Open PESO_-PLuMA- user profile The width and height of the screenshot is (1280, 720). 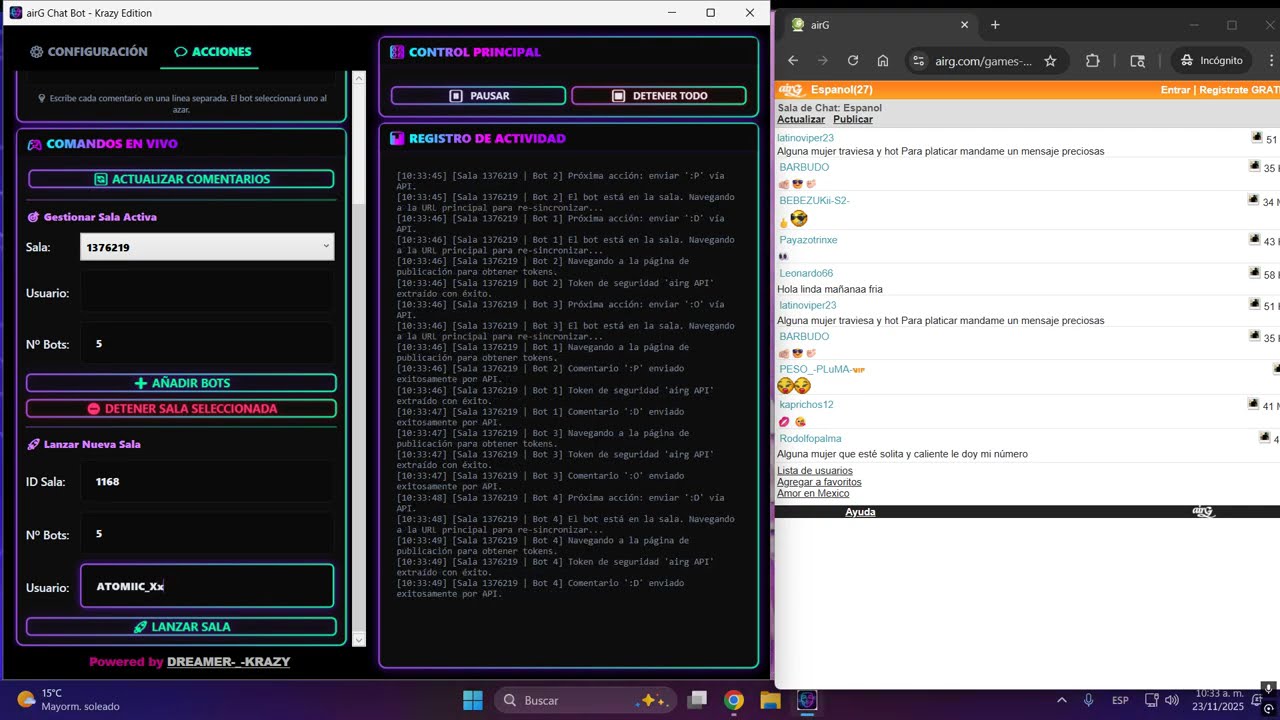(x=816, y=369)
